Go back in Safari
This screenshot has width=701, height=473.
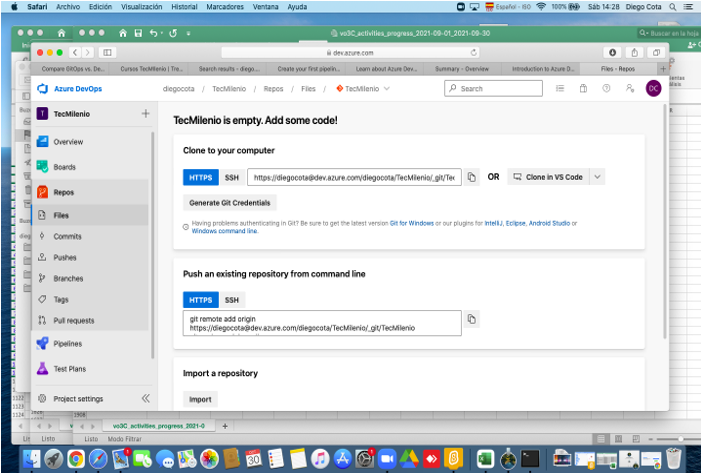(x=75, y=53)
